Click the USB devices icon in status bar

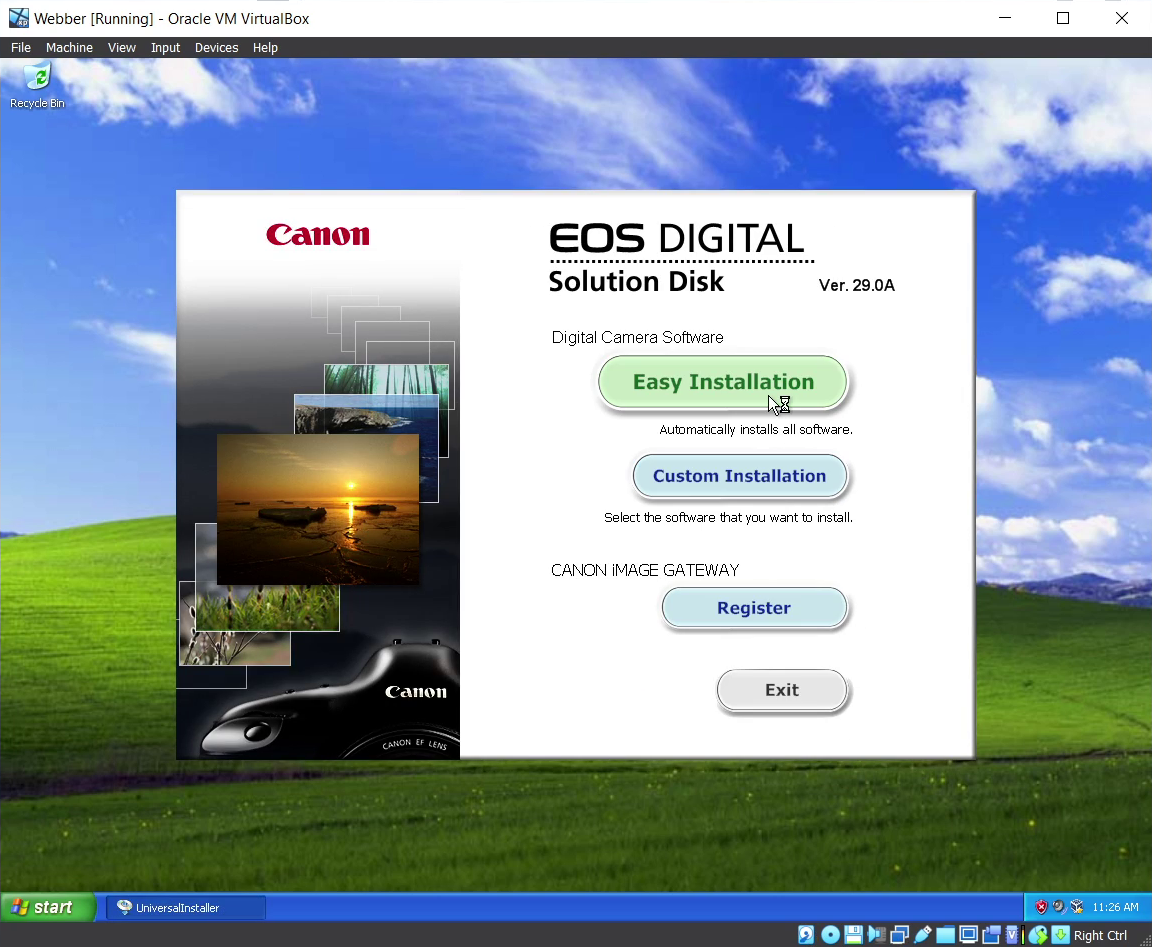[922, 935]
